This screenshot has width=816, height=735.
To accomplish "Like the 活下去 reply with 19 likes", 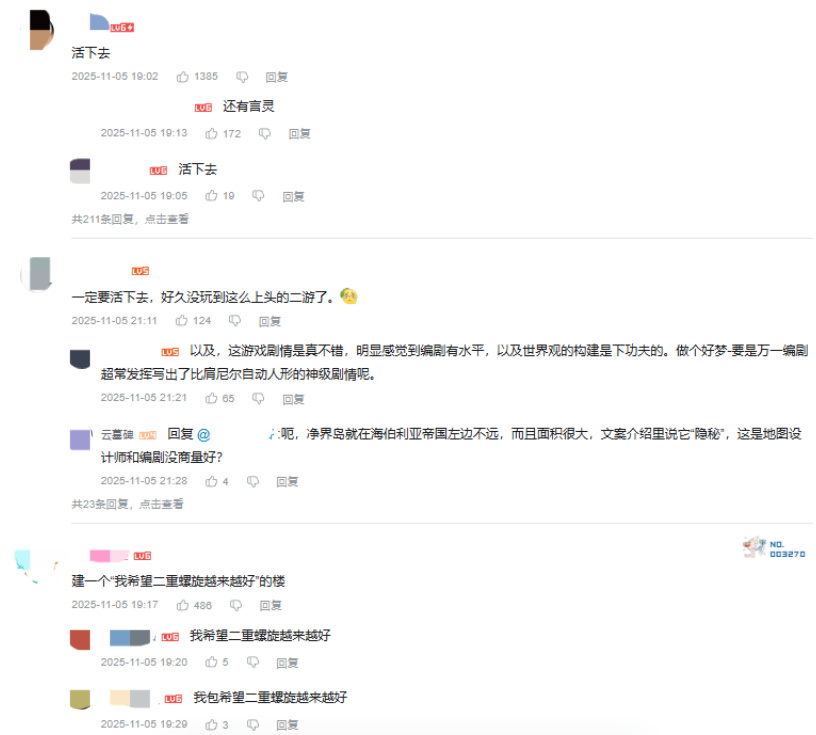I will click(211, 196).
